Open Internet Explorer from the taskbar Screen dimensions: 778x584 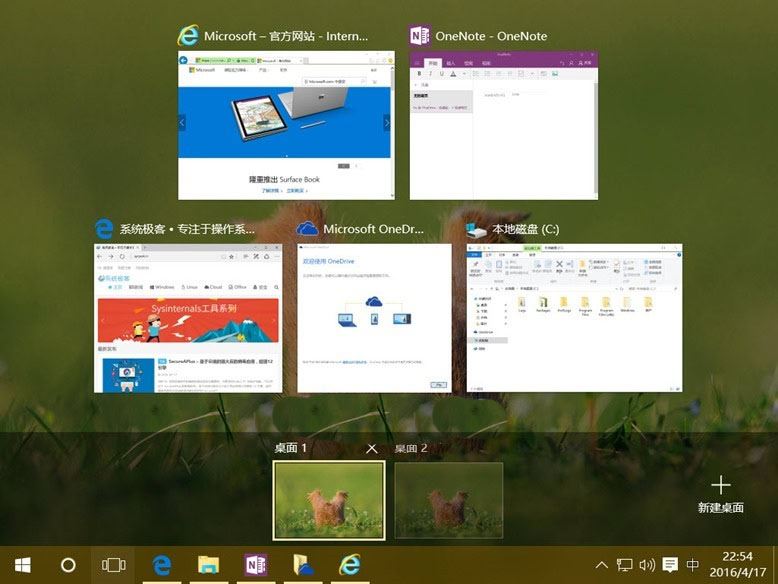point(348,565)
